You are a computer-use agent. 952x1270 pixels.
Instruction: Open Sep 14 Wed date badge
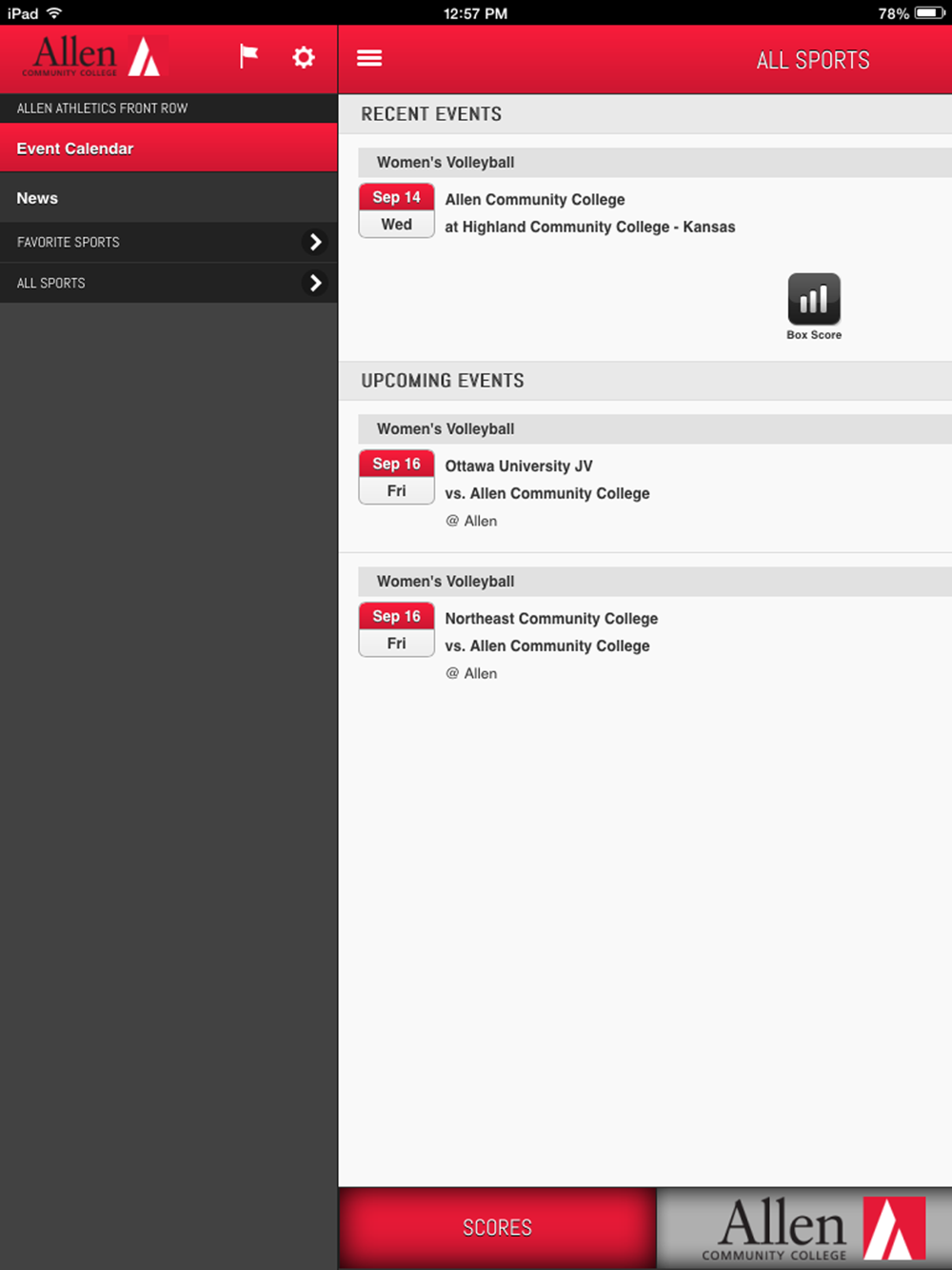(x=397, y=210)
